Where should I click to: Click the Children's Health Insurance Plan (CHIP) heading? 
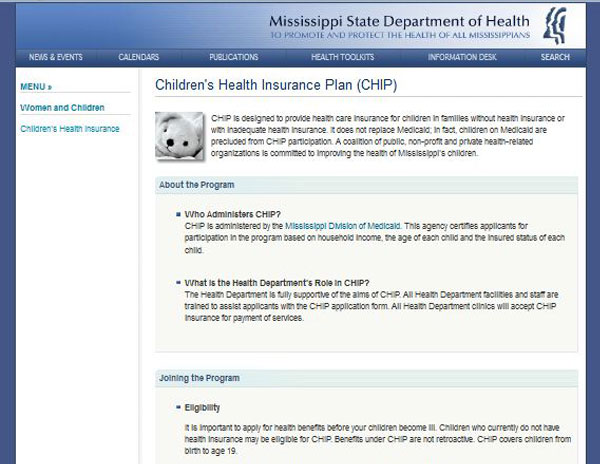coord(276,85)
